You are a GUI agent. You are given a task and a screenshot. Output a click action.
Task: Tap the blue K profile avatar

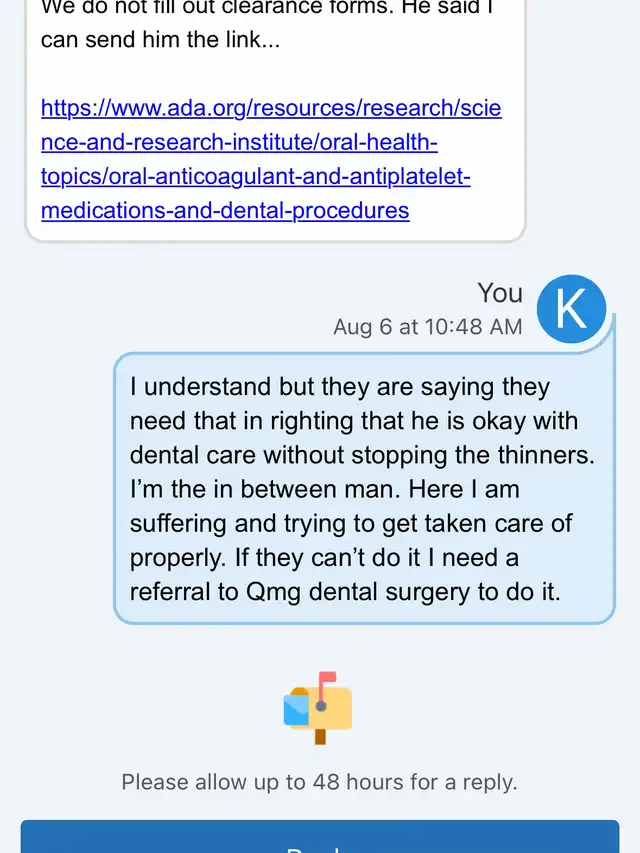571,307
